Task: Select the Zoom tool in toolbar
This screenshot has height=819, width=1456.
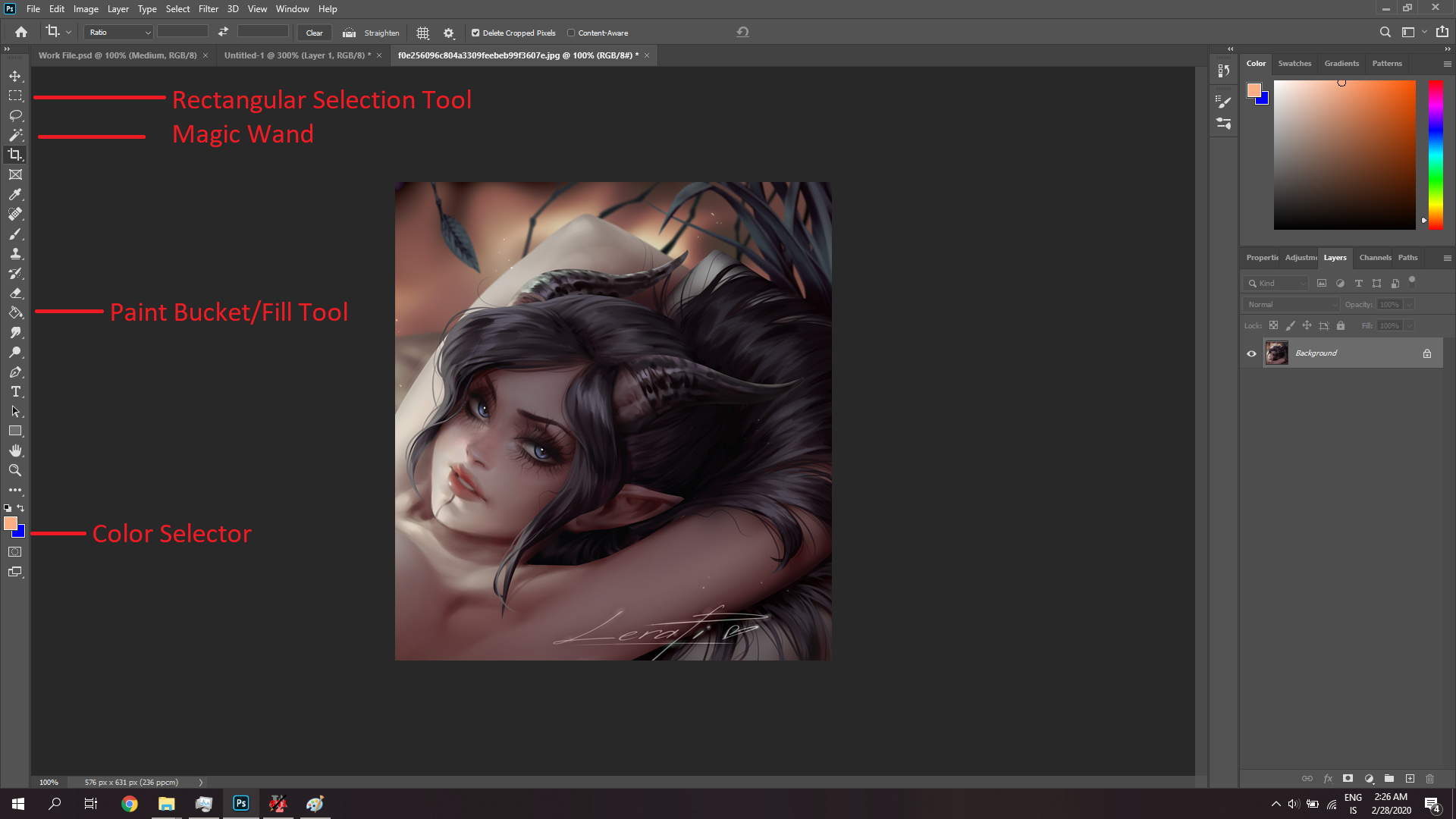Action: coord(15,470)
